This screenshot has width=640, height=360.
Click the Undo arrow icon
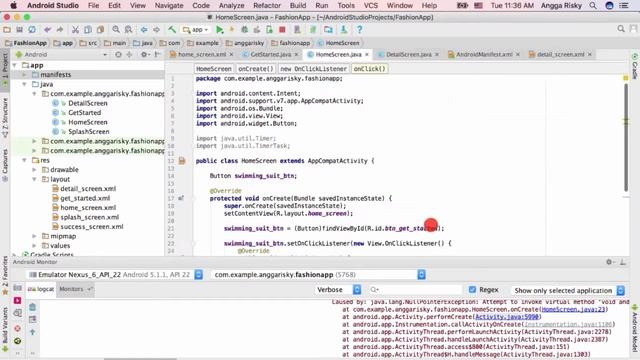47,29
